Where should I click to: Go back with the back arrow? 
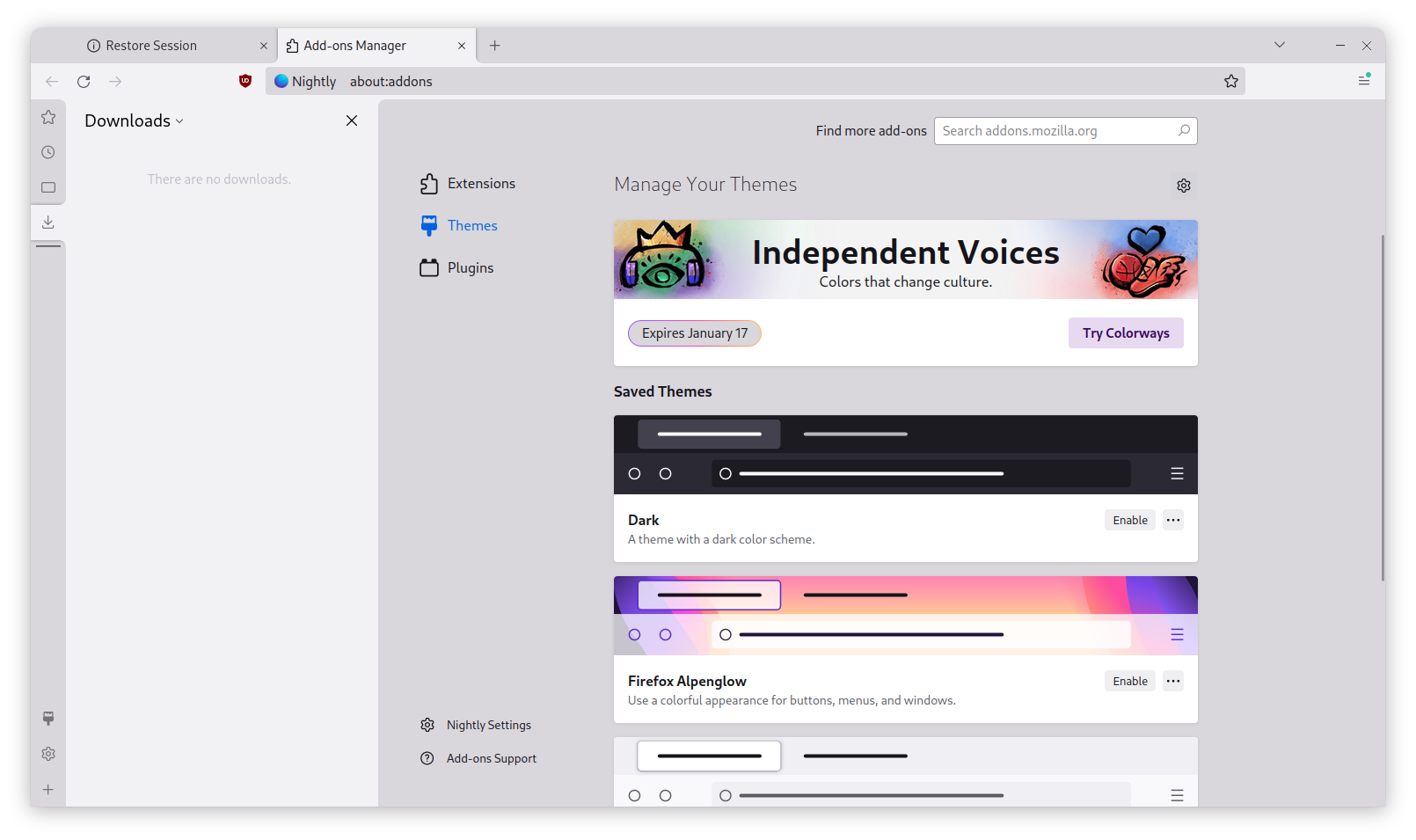click(x=52, y=81)
